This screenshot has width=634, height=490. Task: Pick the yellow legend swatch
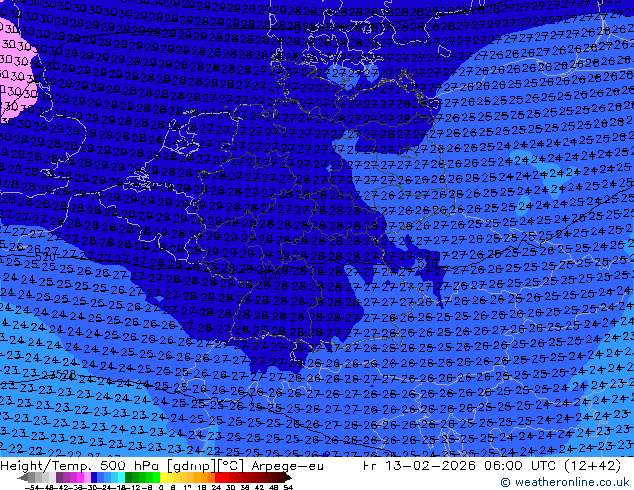[164, 477]
